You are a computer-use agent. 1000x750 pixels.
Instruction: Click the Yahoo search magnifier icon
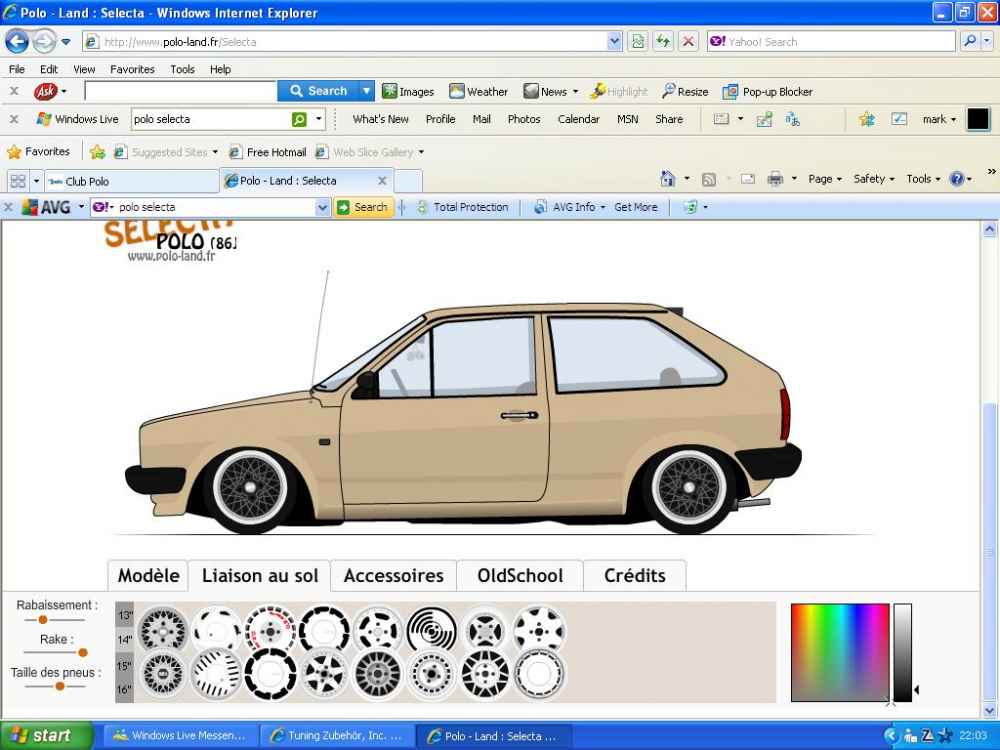(969, 41)
